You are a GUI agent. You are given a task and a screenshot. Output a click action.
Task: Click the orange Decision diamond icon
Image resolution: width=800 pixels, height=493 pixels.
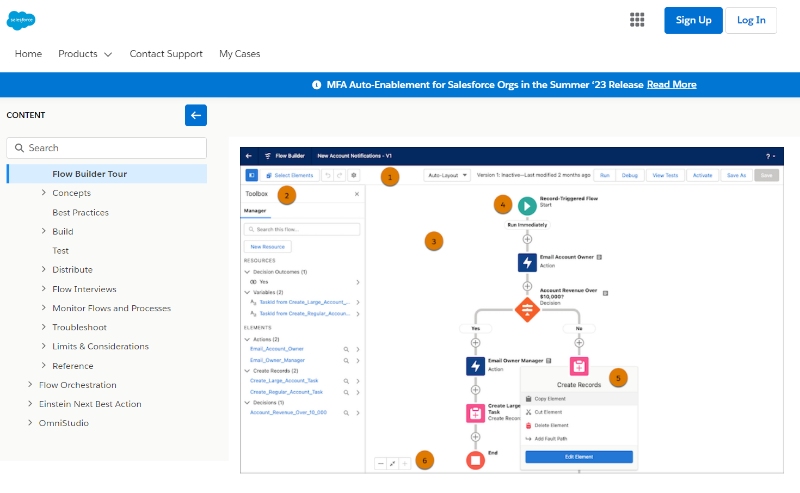pos(527,310)
